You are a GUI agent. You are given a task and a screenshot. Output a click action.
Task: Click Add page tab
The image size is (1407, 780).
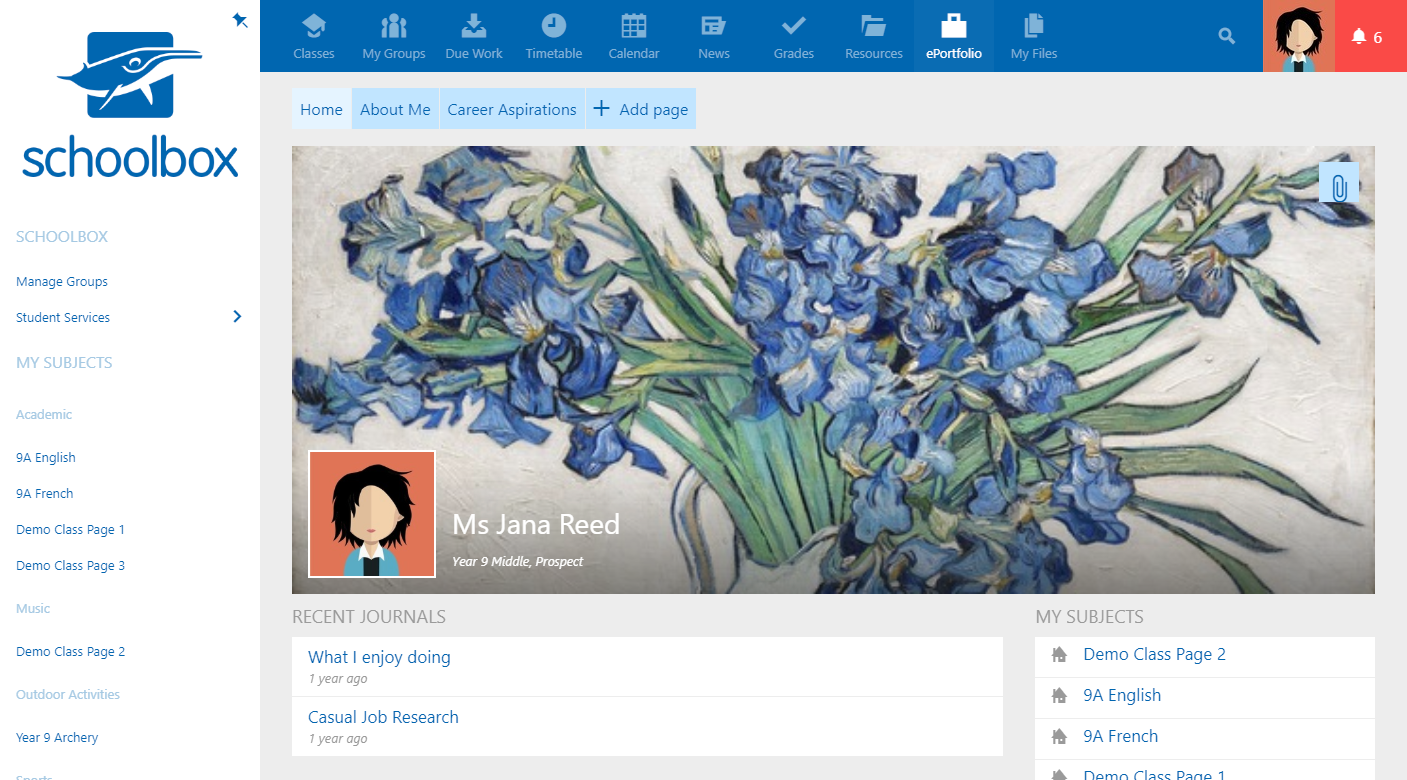[641, 109]
